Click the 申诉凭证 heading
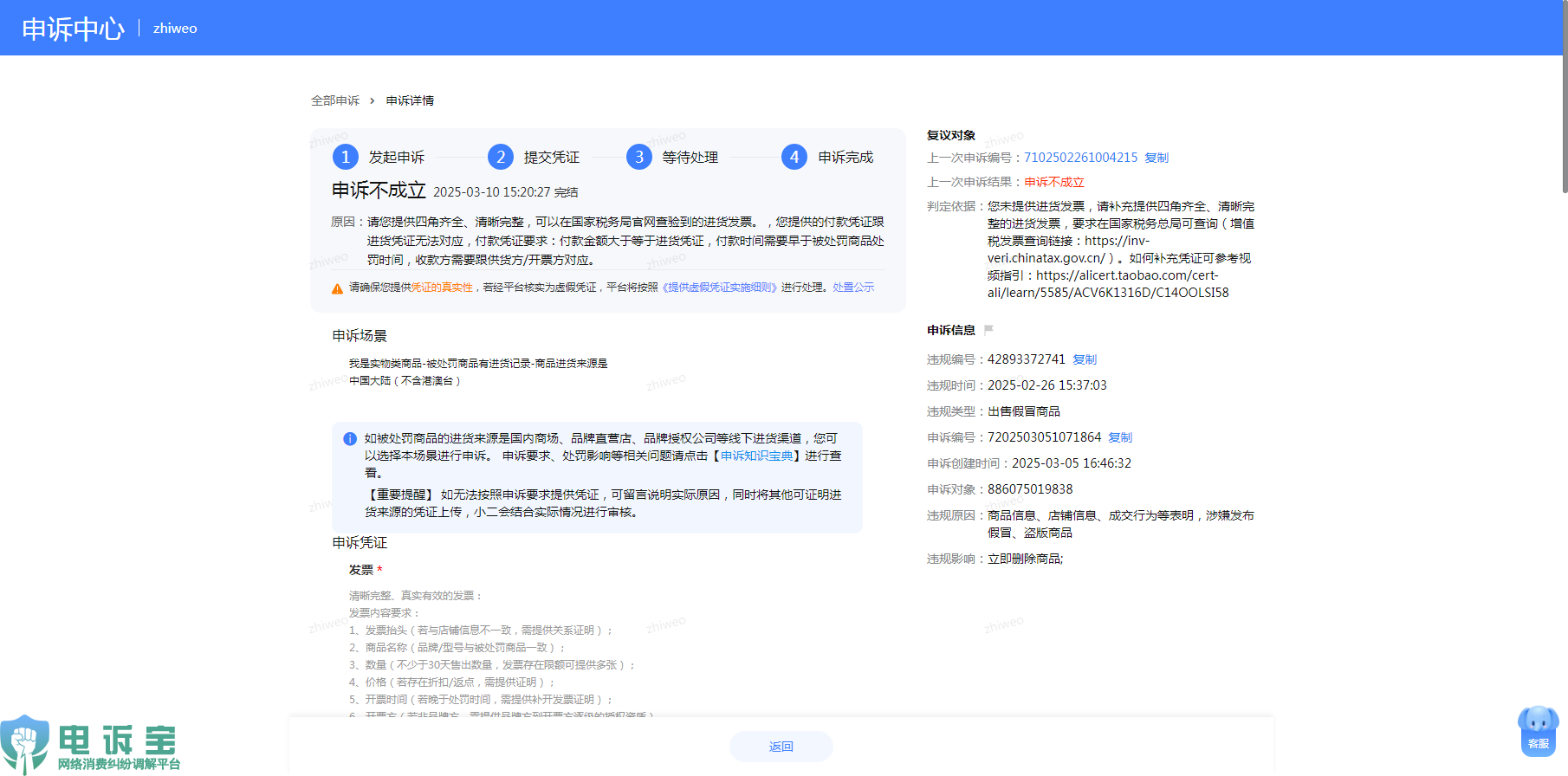The image size is (1568, 776). (360, 543)
